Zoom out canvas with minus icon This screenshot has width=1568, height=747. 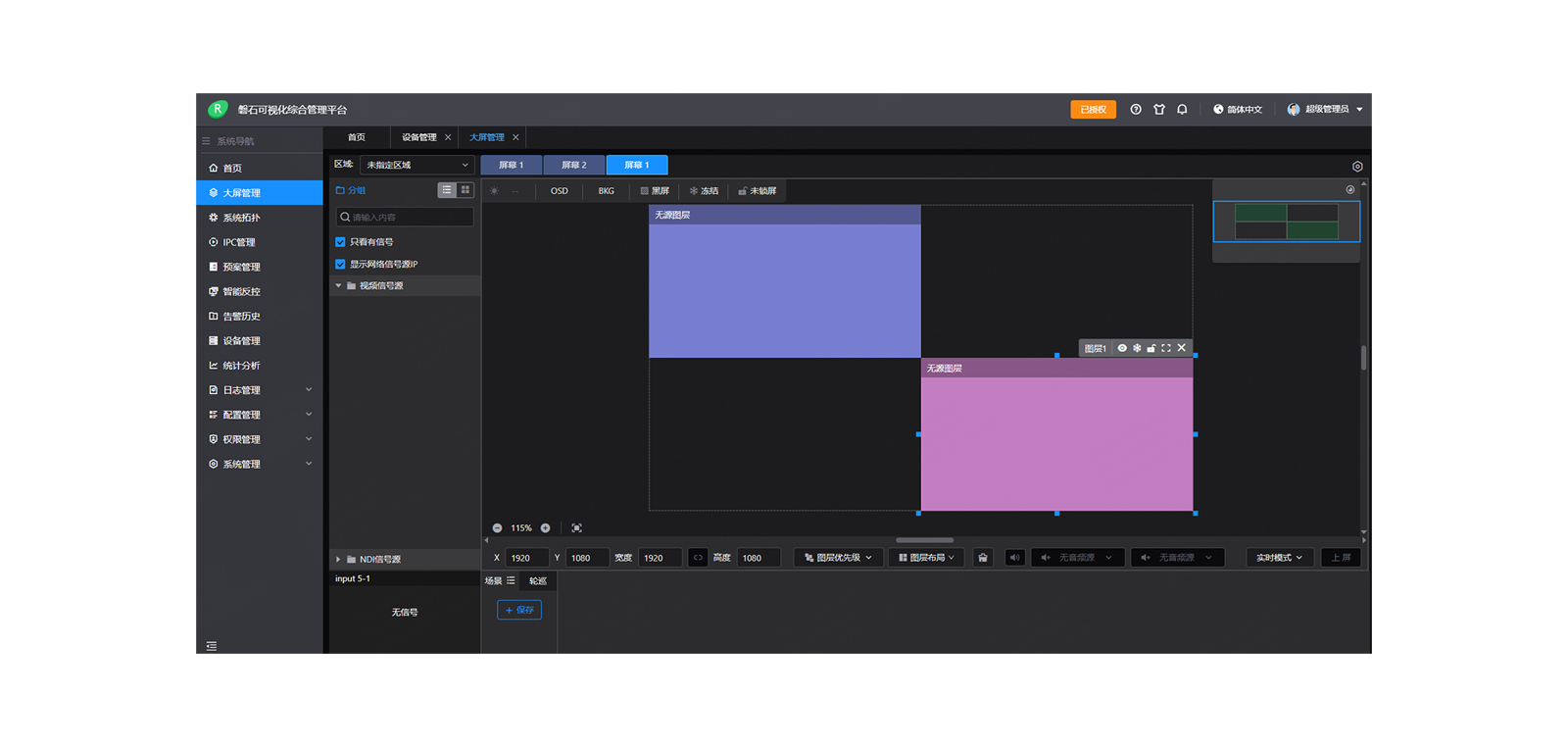tap(497, 528)
